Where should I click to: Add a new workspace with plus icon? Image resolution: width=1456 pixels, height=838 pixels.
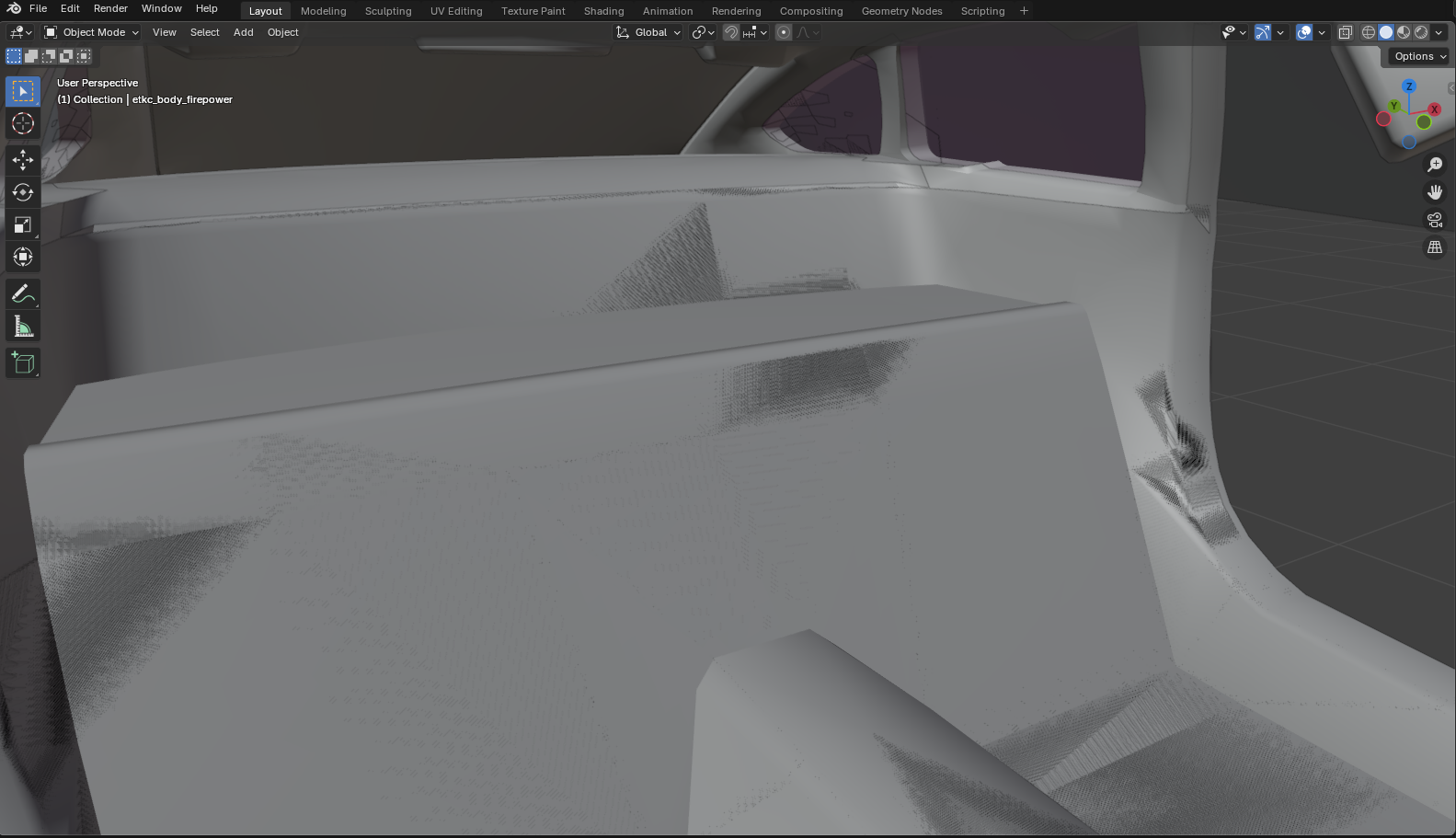(1024, 11)
